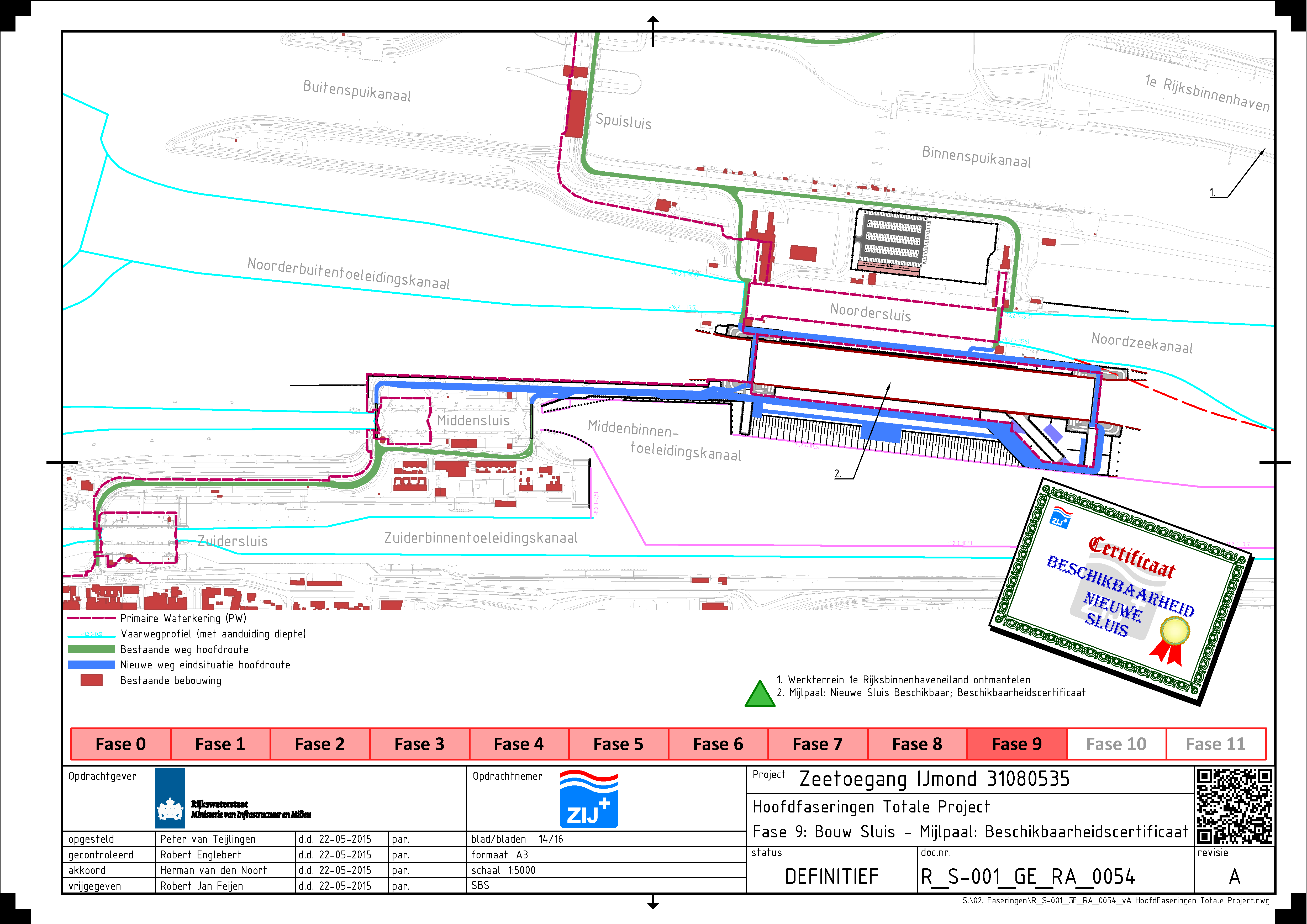
Task: Click the blue Nieuwe weg eindsituatie swatch
Action: [92, 665]
